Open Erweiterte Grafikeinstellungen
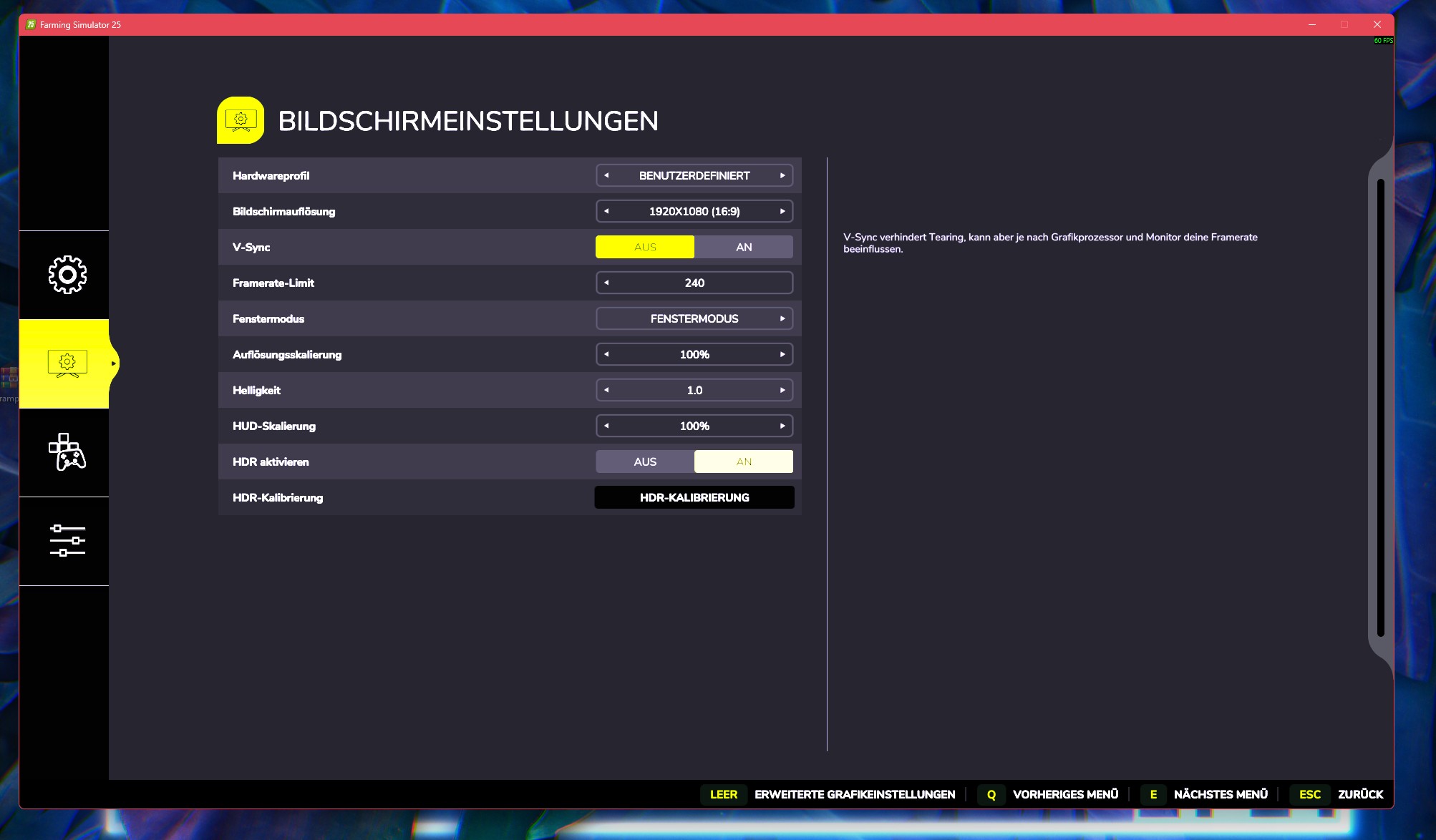This screenshot has height=840, width=1436. point(854,794)
